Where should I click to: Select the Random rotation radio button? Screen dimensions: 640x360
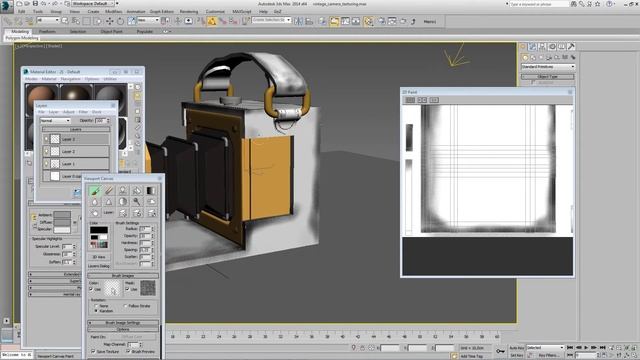click(96, 311)
